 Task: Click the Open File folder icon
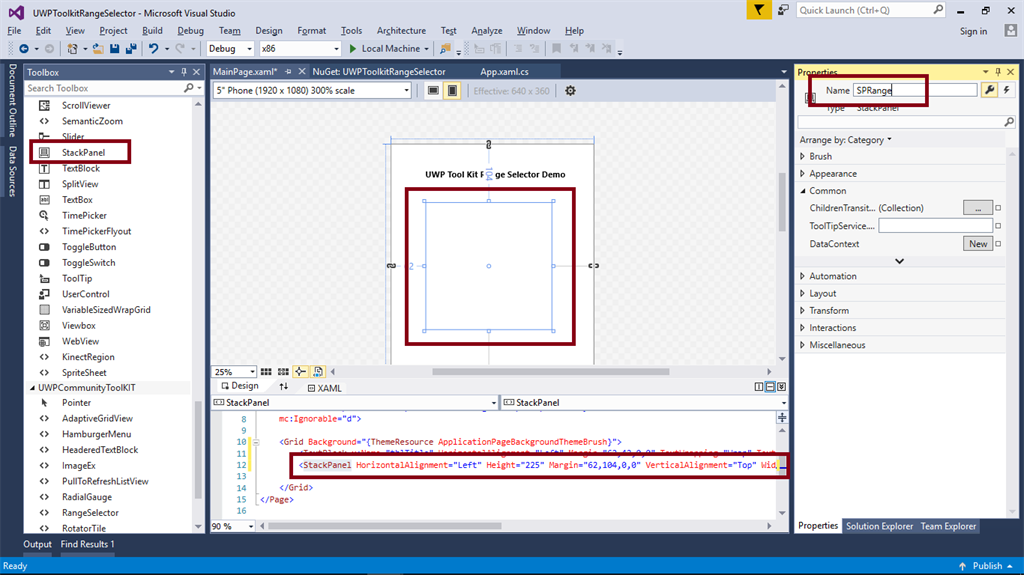tap(98, 48)
